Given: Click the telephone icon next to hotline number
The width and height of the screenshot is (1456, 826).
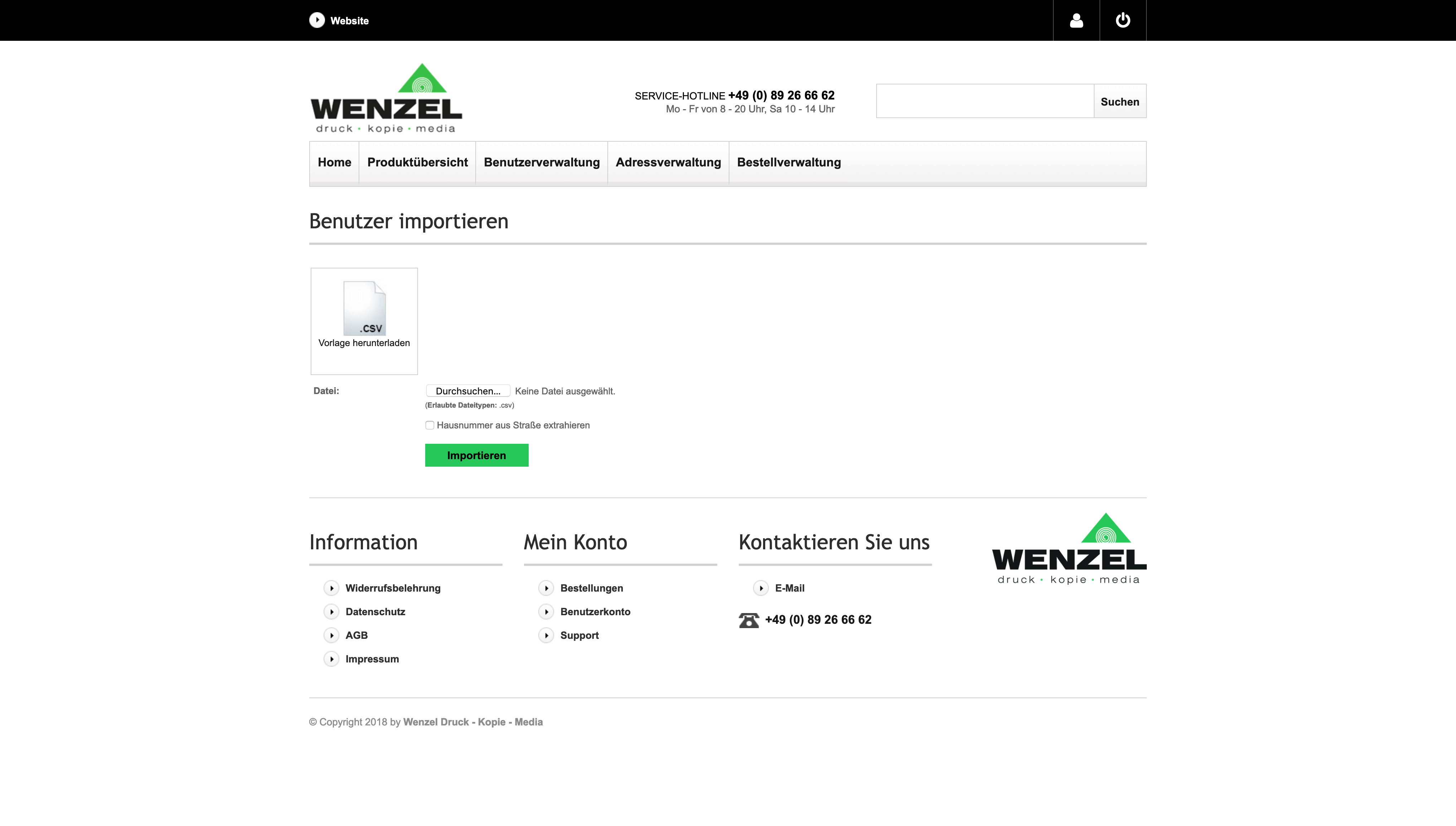Looking at the screenshot, I should point(749,620).
